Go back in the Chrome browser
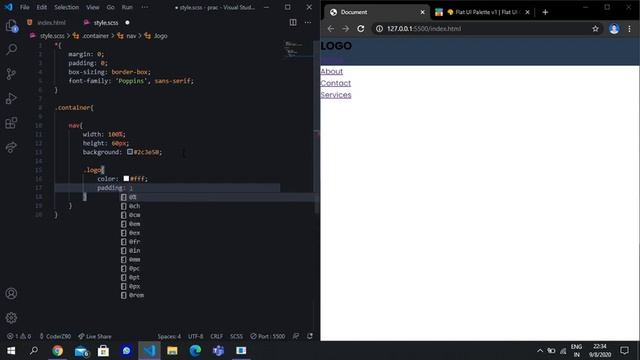The height and width of the screenshot is (360, 640). (331, 29)
